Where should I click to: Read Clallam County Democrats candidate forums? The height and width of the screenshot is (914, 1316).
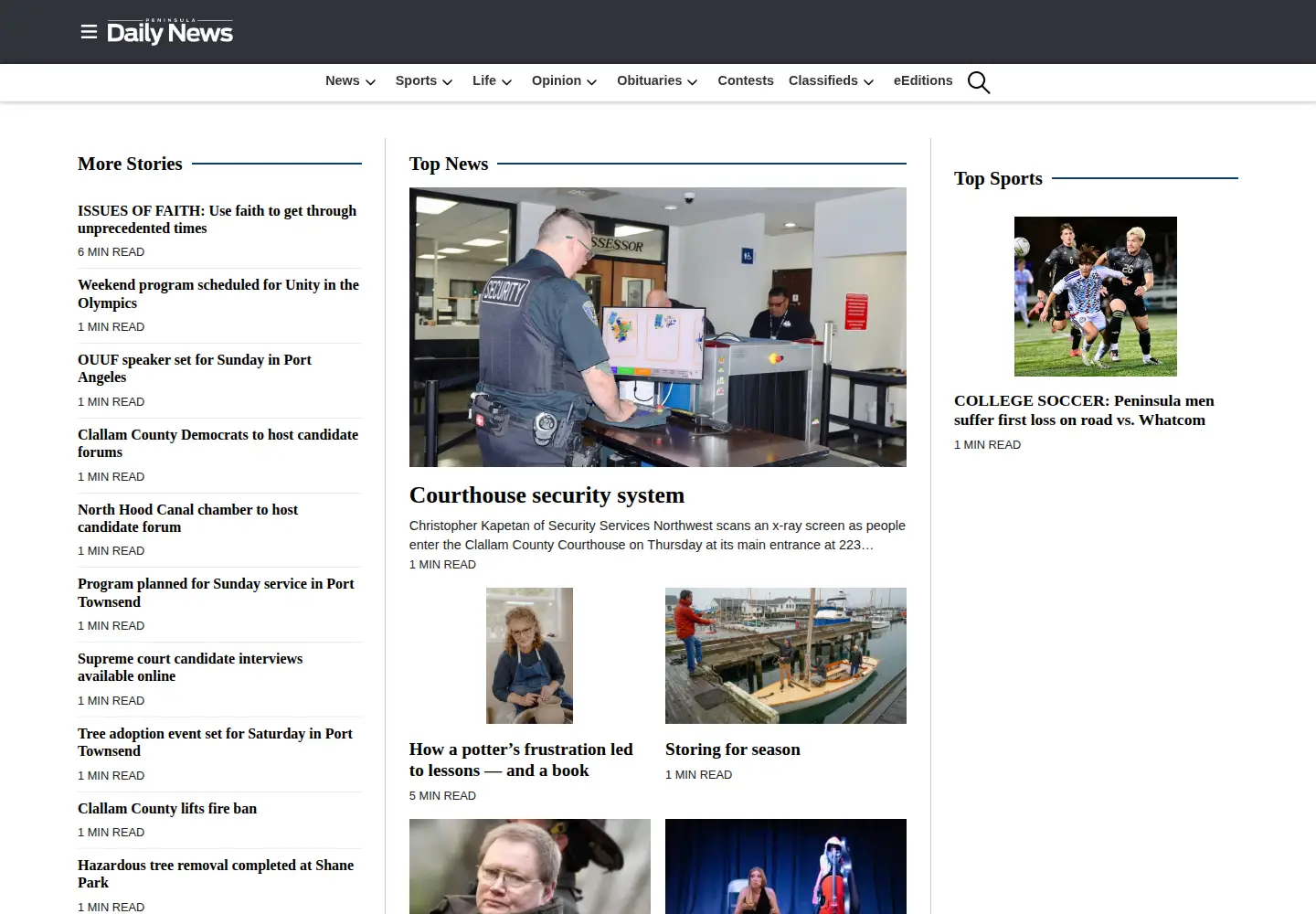click(x=218, y=443)
